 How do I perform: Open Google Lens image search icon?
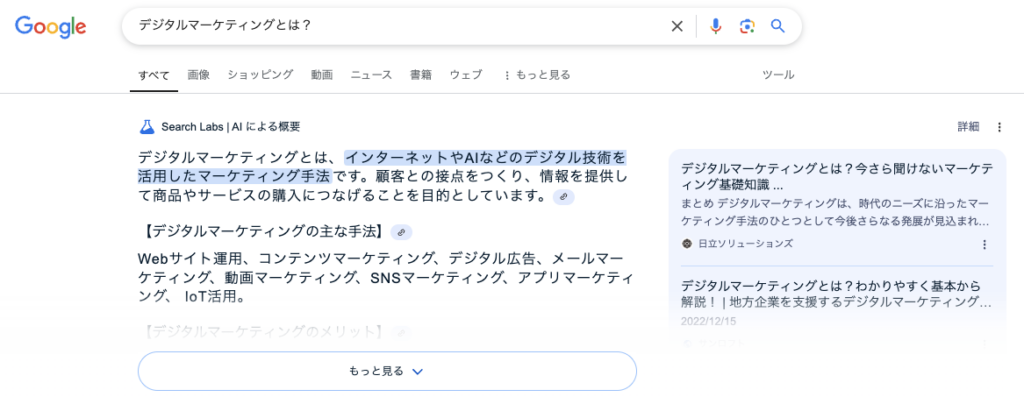pos(747,26)
